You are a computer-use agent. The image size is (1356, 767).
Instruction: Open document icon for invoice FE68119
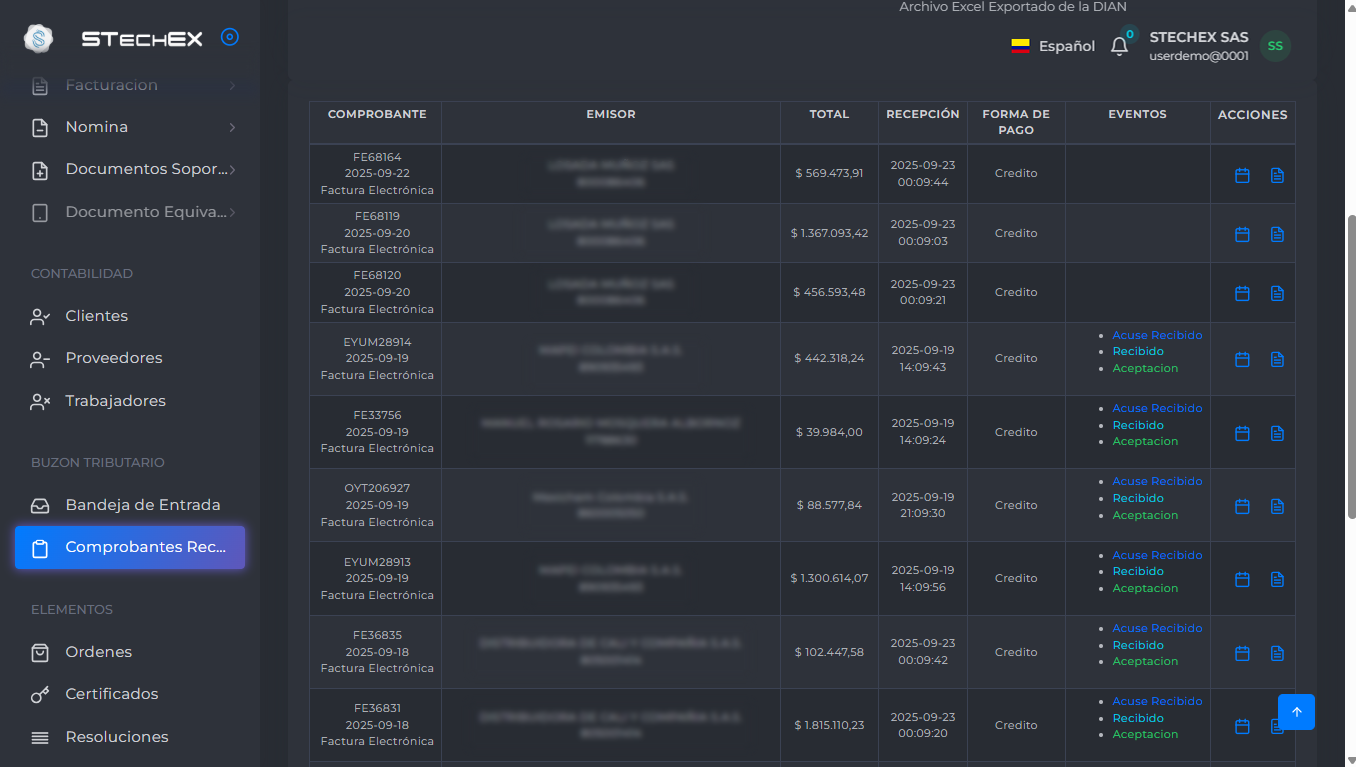[x=1277, y=234]
